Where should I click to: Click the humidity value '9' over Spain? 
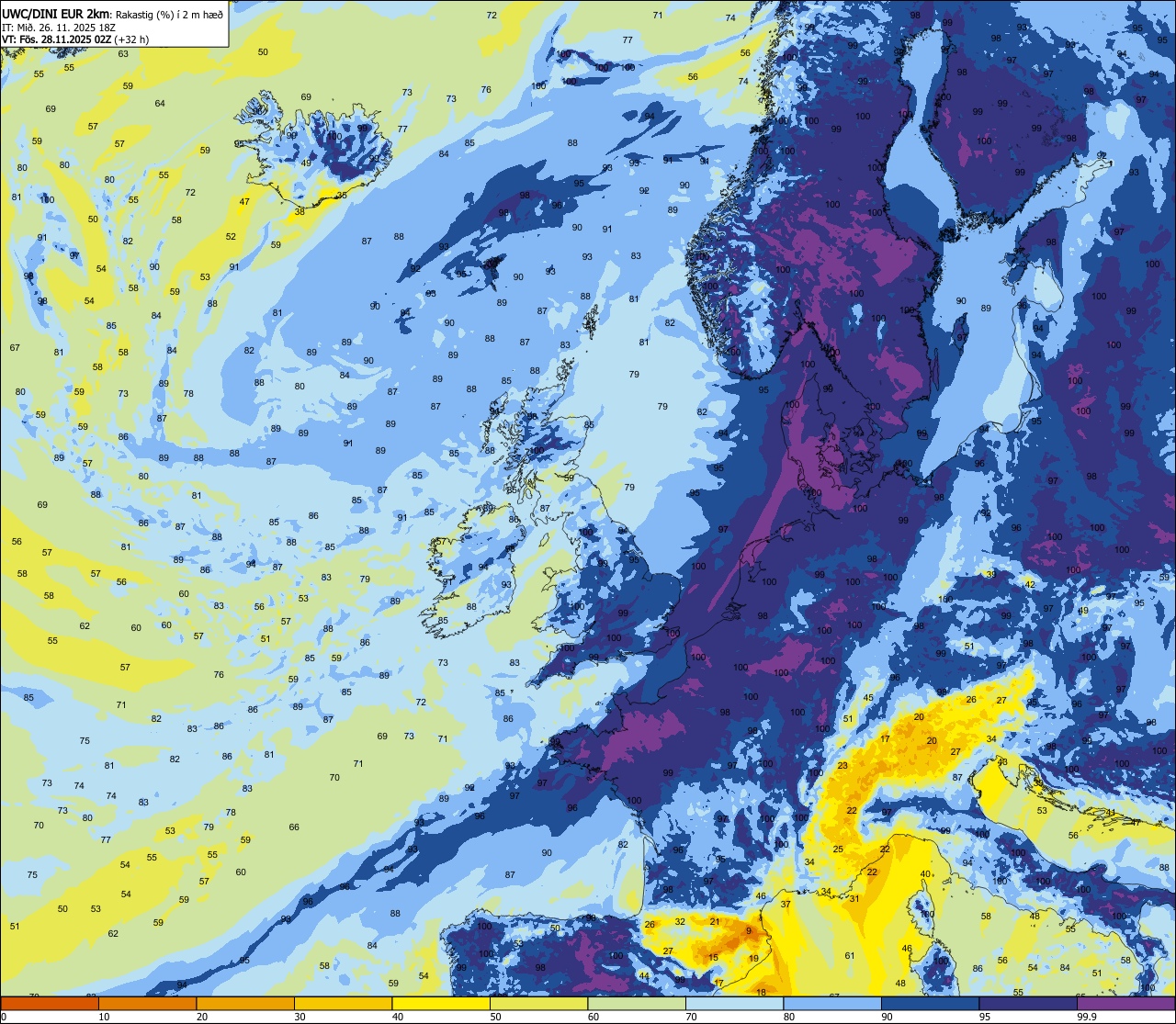coord(749,931)
